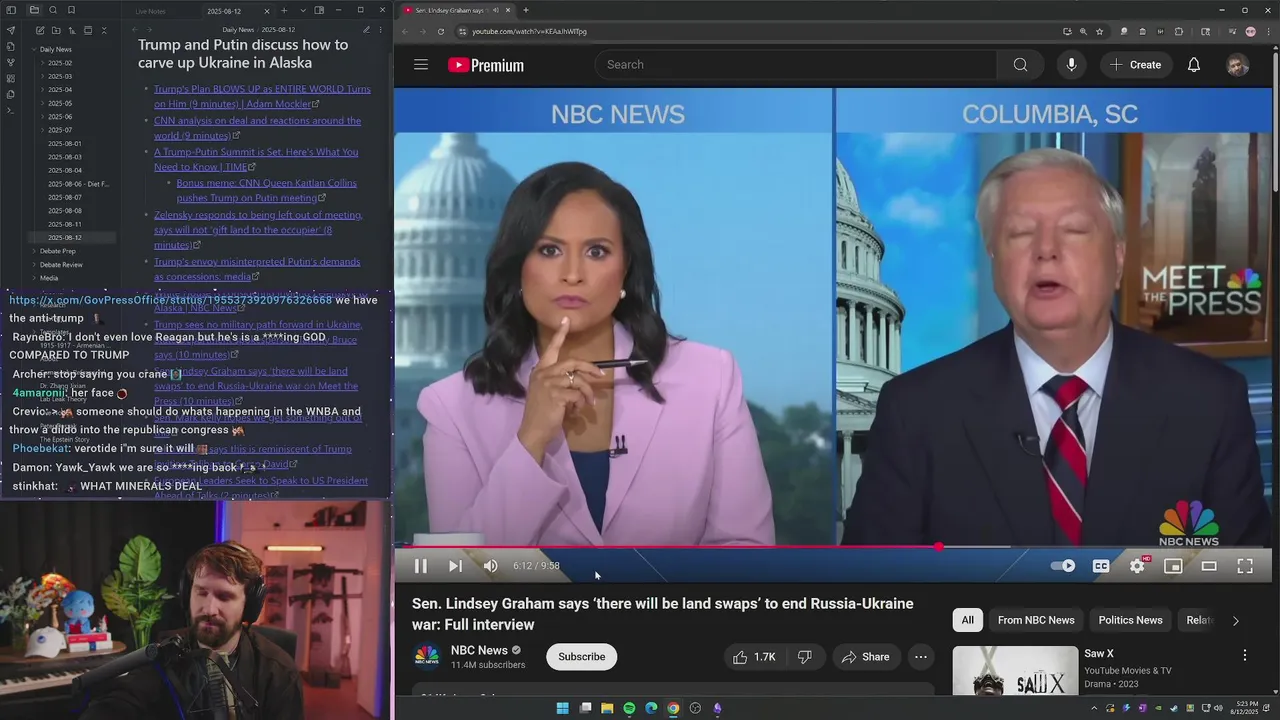Open Obsidian tab list dropdown

pos(303,10)
